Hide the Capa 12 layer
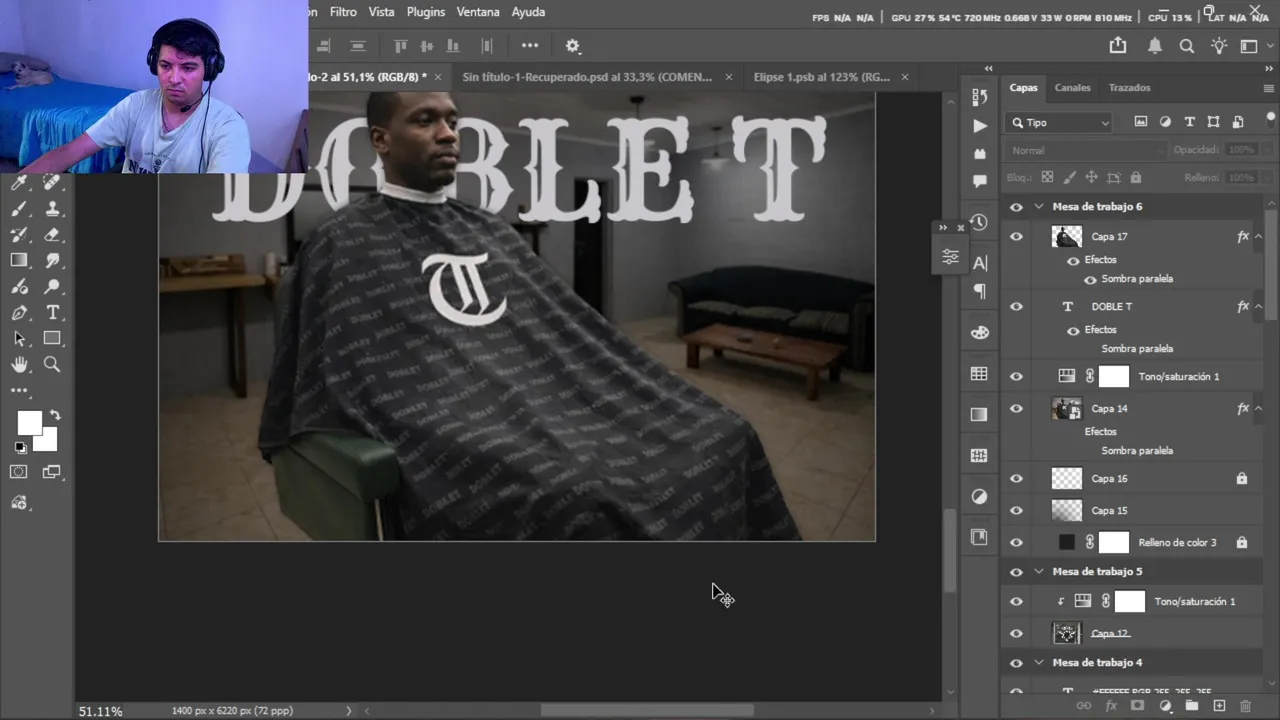Image resolution: width=1280 pixels, height=720 pixels. tap(1016, 634)
